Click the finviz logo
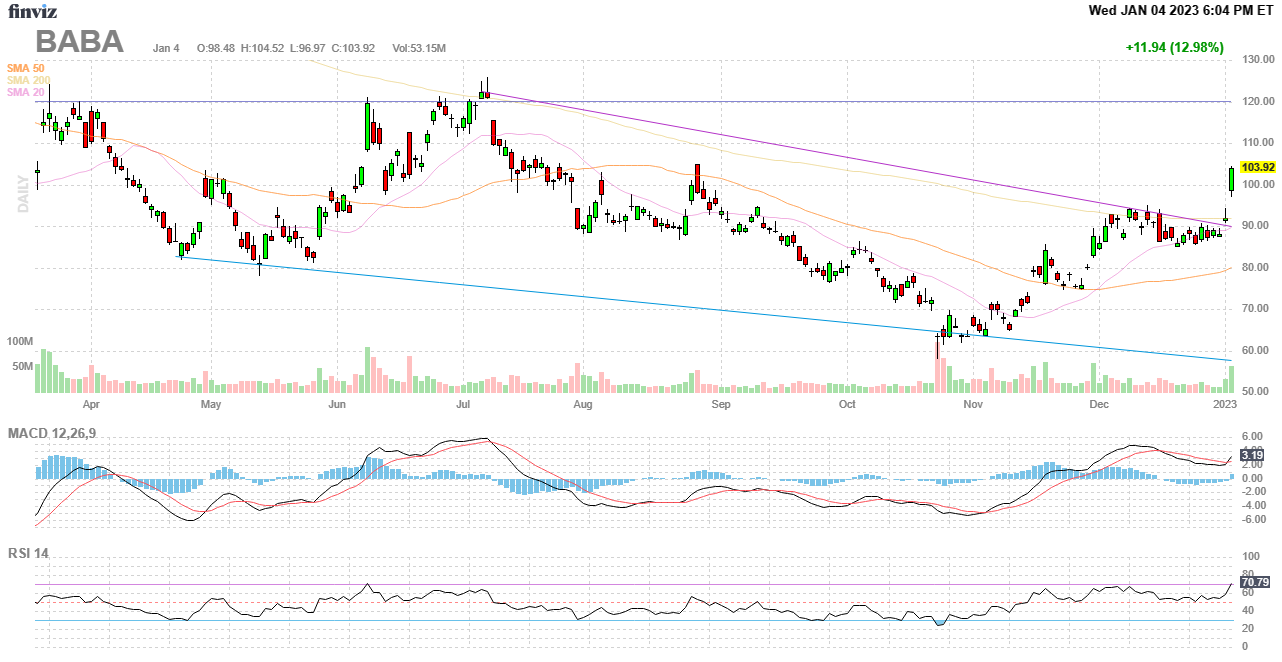The image size is (1282, 662). tap(31, 12)
